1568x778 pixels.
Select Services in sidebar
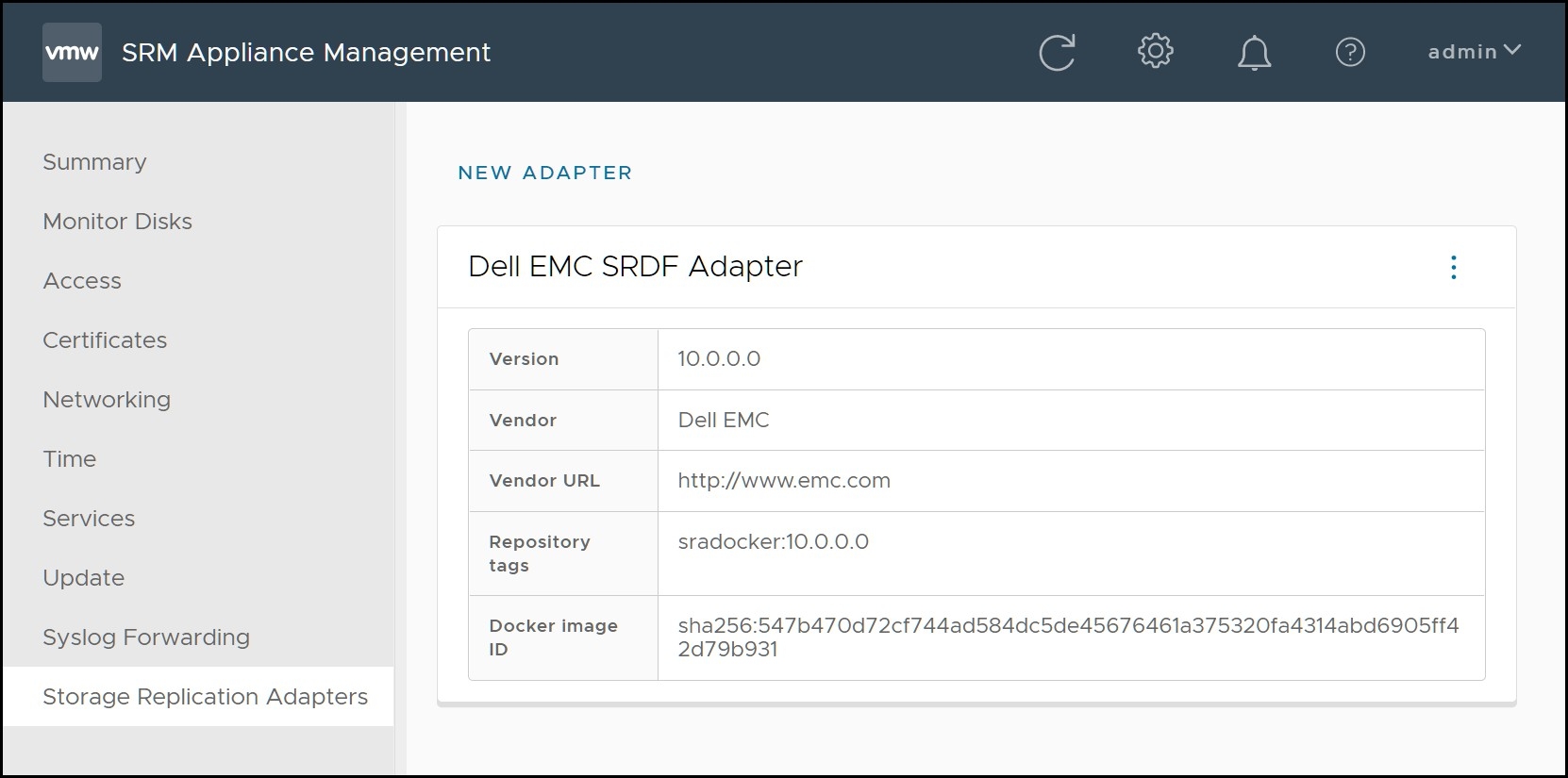click(89, 519)
